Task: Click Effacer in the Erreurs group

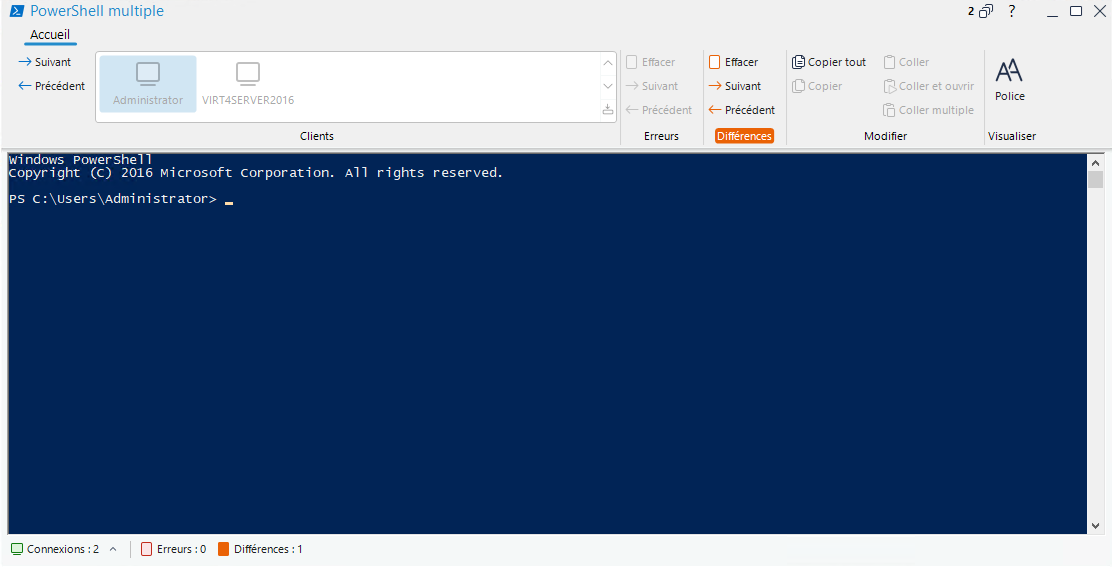Action: [651, 62]
